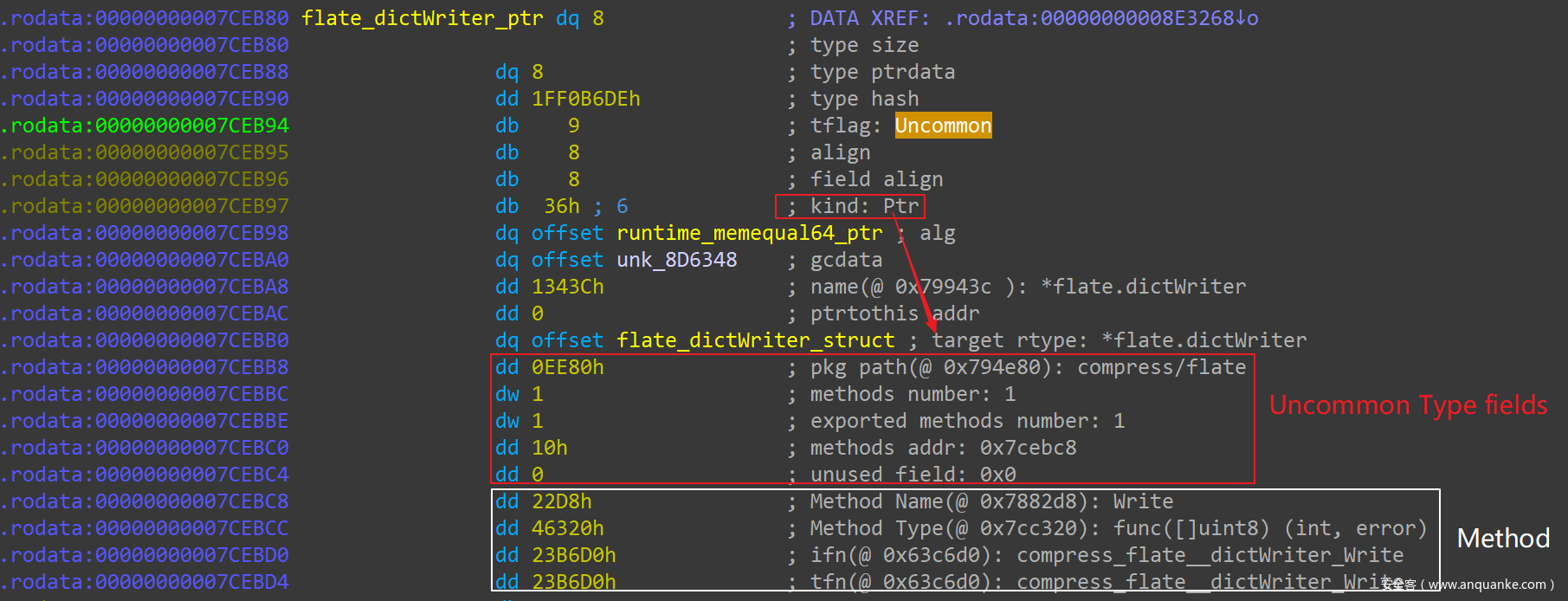Click the type hash value 1FF0B6DEh
1568x601 pixels.
585,99
